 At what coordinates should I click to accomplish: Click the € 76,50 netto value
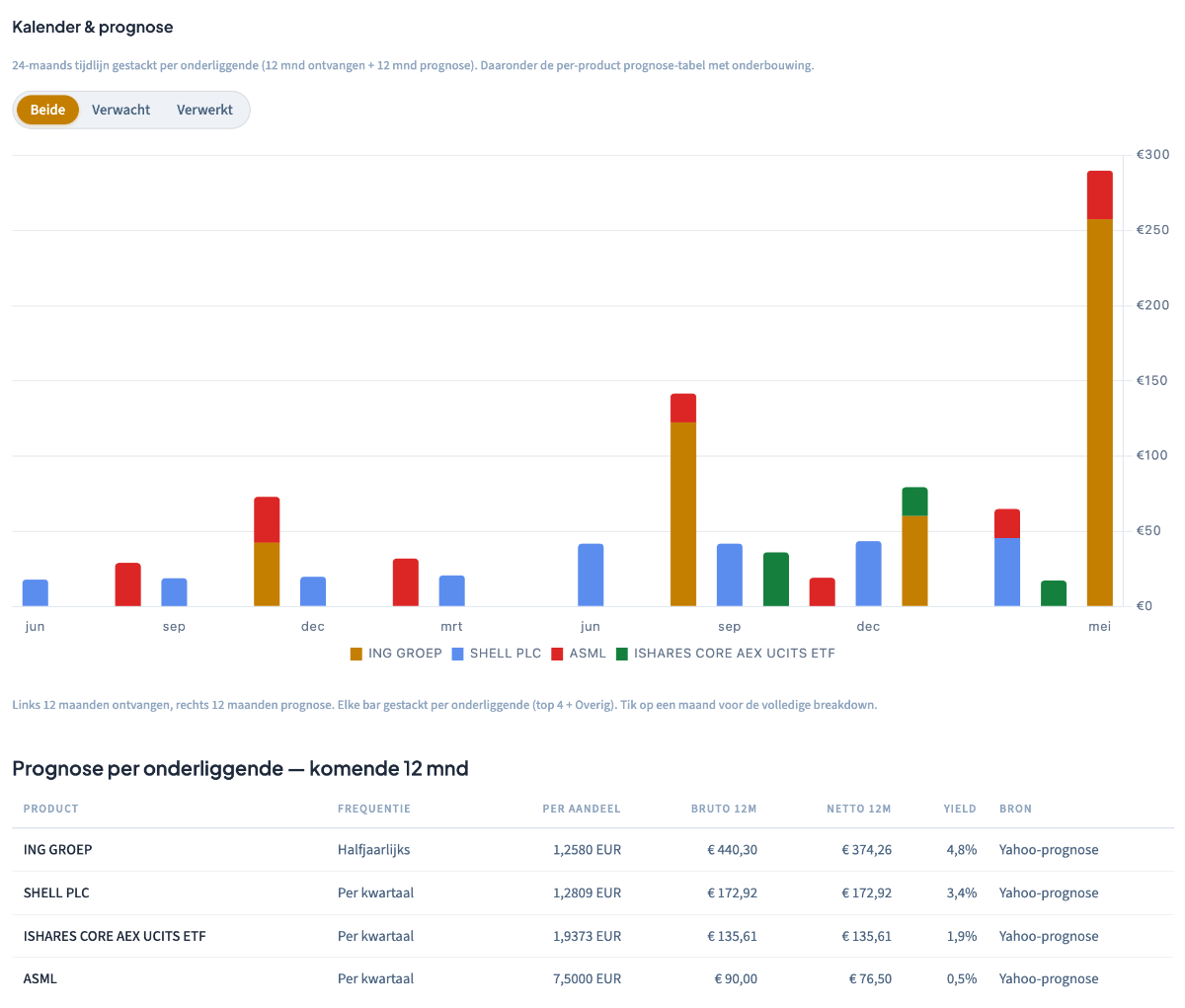(870, 979)
